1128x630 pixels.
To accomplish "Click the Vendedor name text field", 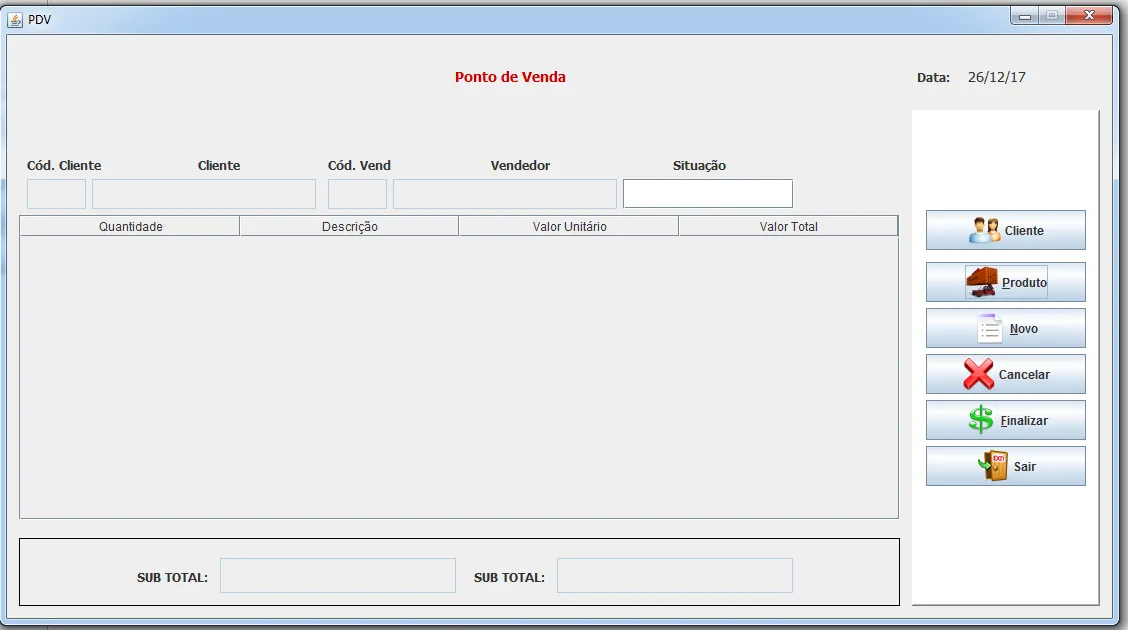I will [505, 194].
